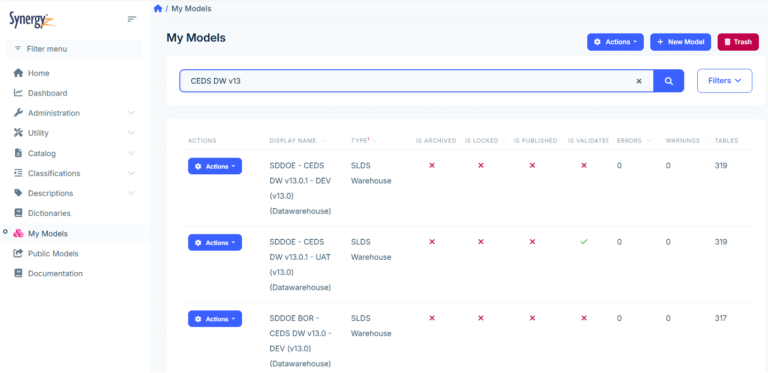Is Validated green check for v13.0.1 - UAT
This screenshot has width=768, height=373.
(x=584, y=242)
